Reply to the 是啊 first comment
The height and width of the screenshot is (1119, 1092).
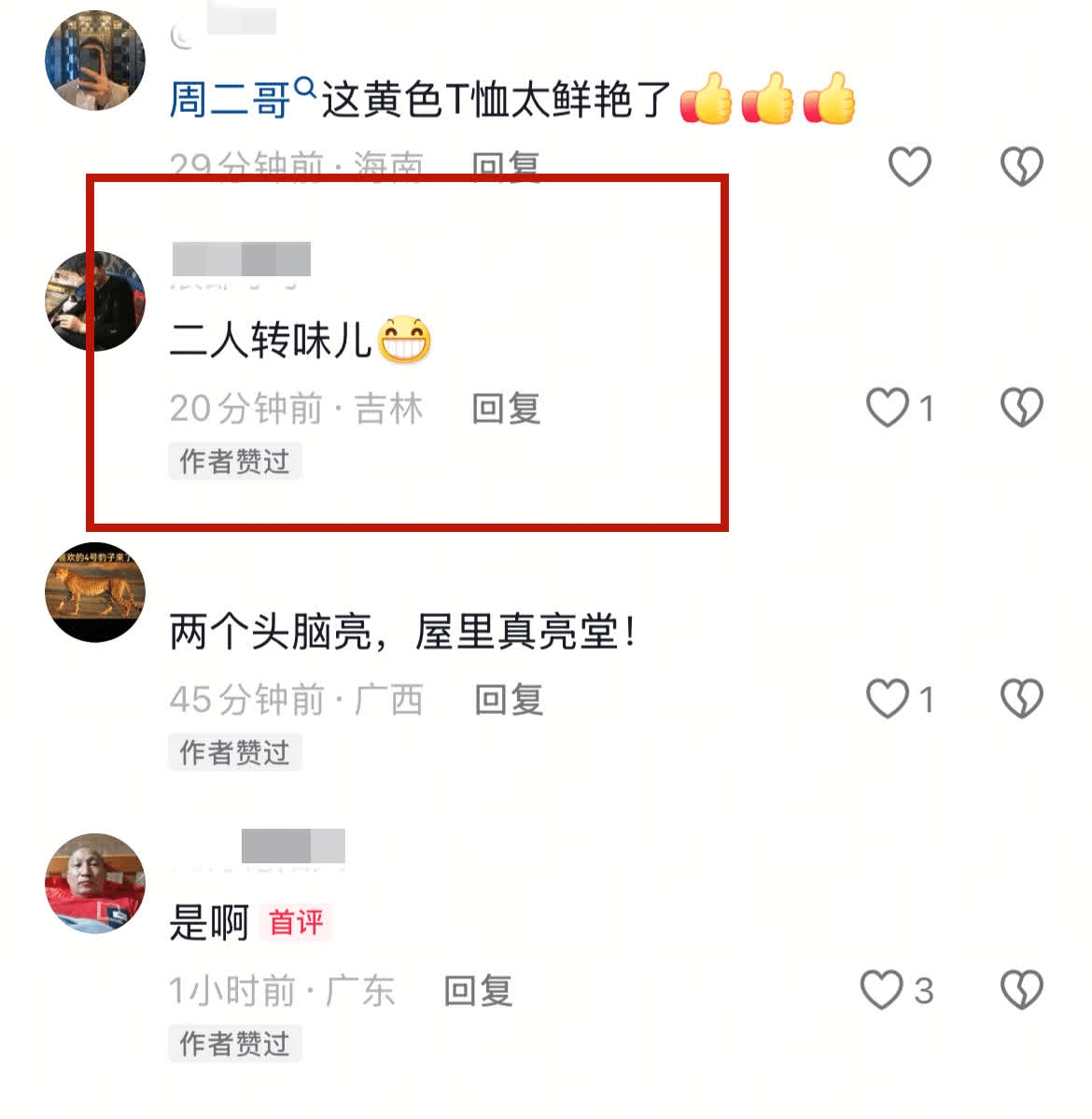[478, 990]
